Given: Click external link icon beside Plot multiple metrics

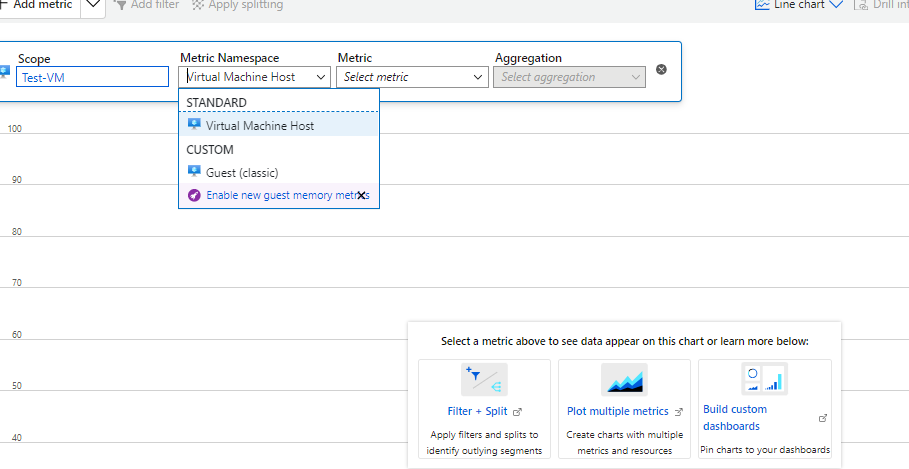Looking at the screenshot, I should click(x=679, y=412).
